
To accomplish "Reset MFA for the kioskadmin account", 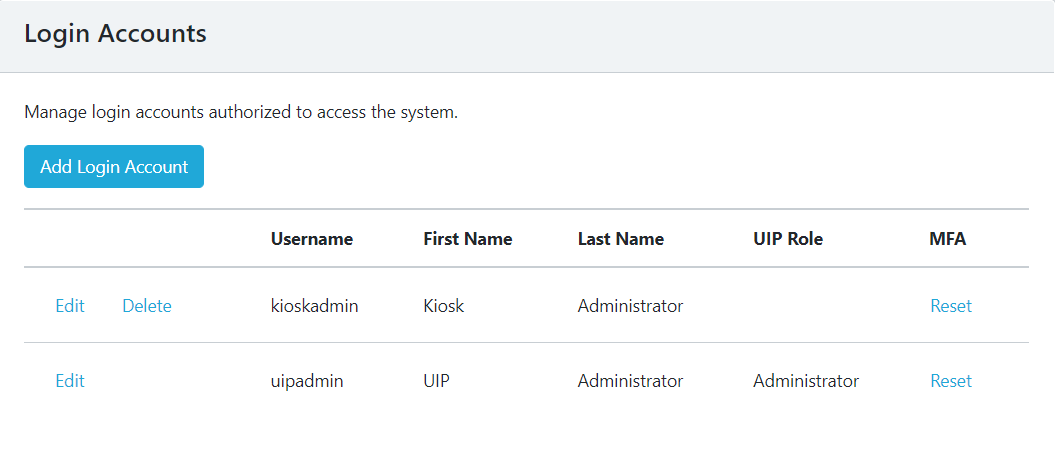I will tap(950, 306).
